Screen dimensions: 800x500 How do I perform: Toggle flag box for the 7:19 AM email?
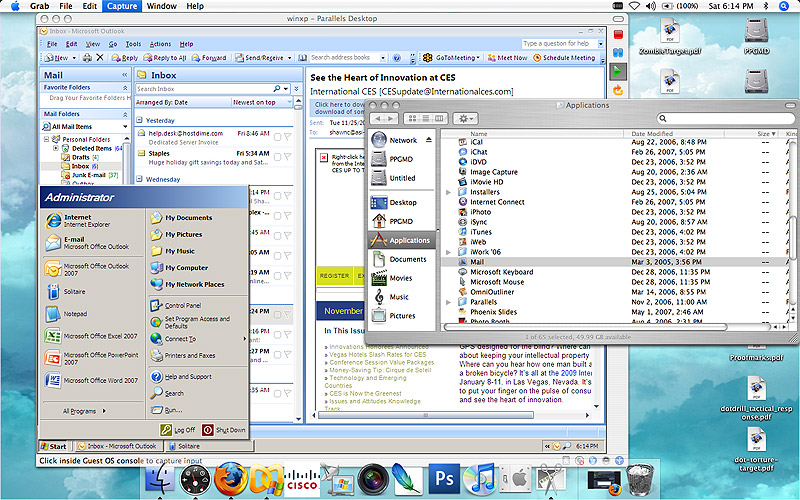[278, 276]
